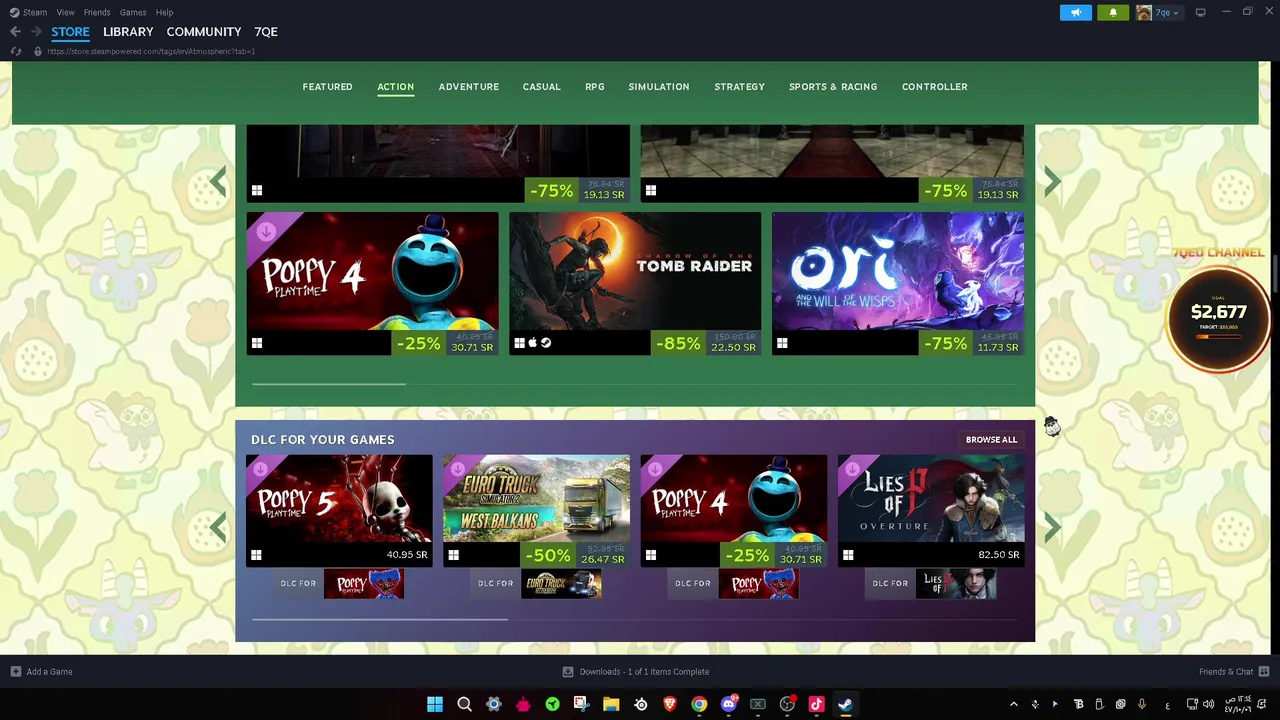
Task: Show next DLC in DLC carousel
Action: point(1052,527)
